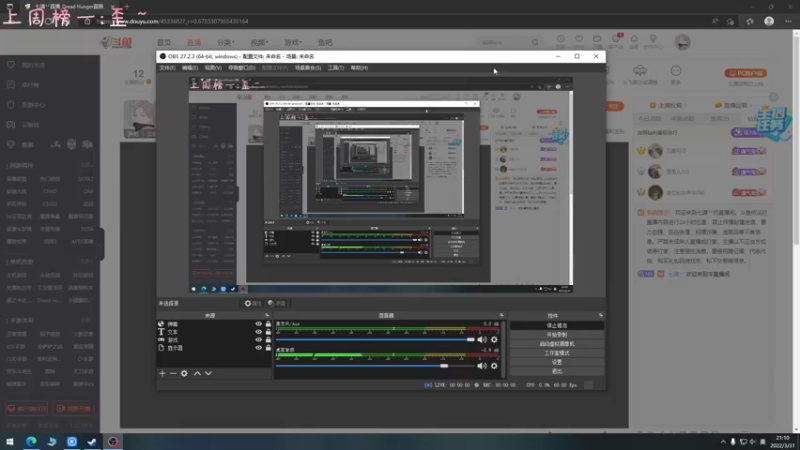Click the audio mixer vertical scrollbar

[505, 349]
